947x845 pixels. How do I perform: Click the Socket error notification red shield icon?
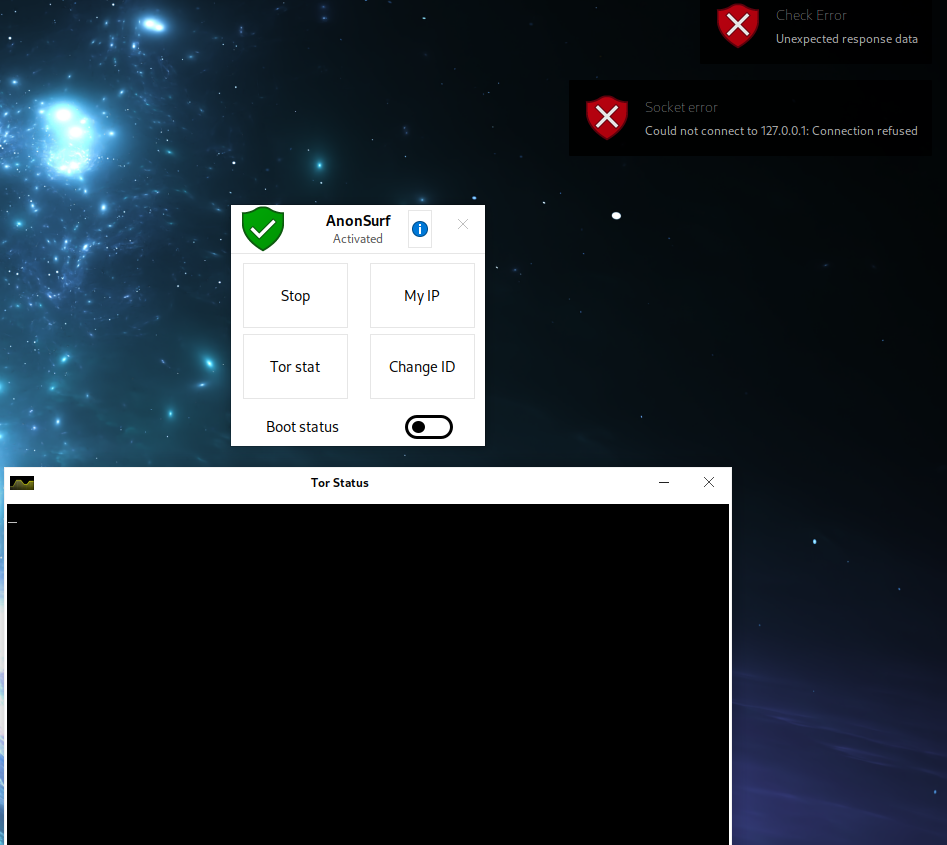coord(607,117)
